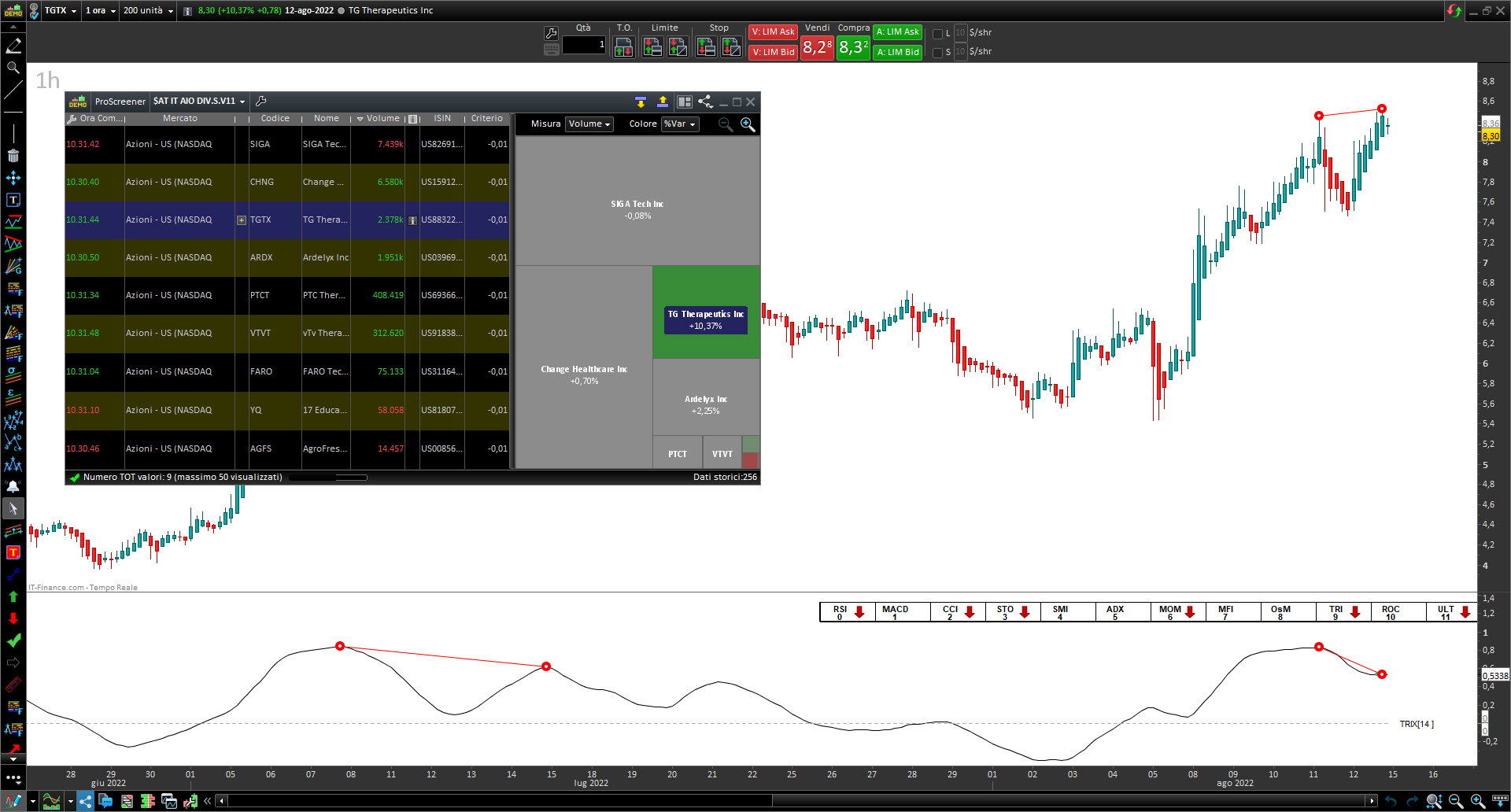Select the ARDX Ardelyx screener row

287,258
